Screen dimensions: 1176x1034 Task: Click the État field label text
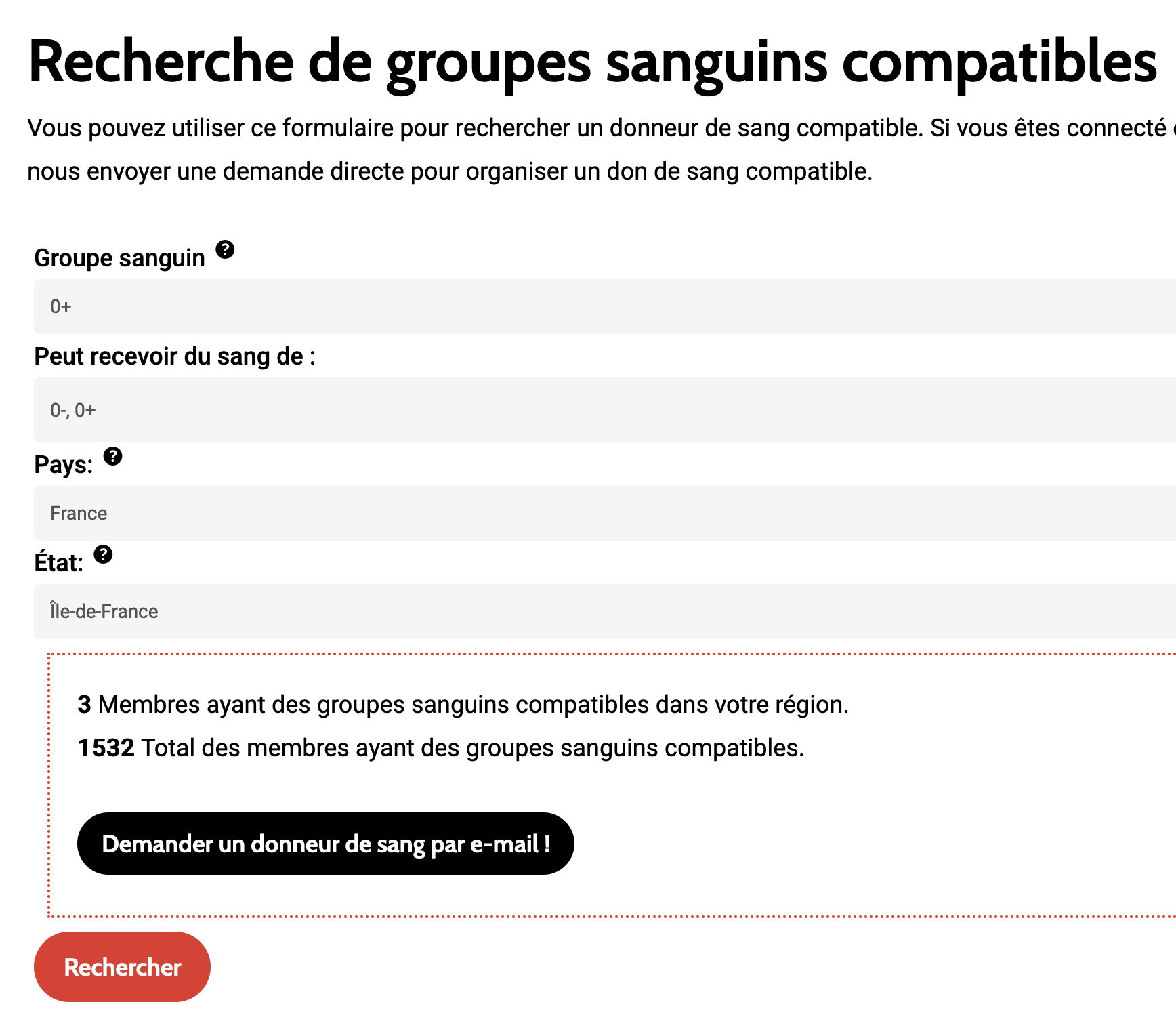point(58,563)
